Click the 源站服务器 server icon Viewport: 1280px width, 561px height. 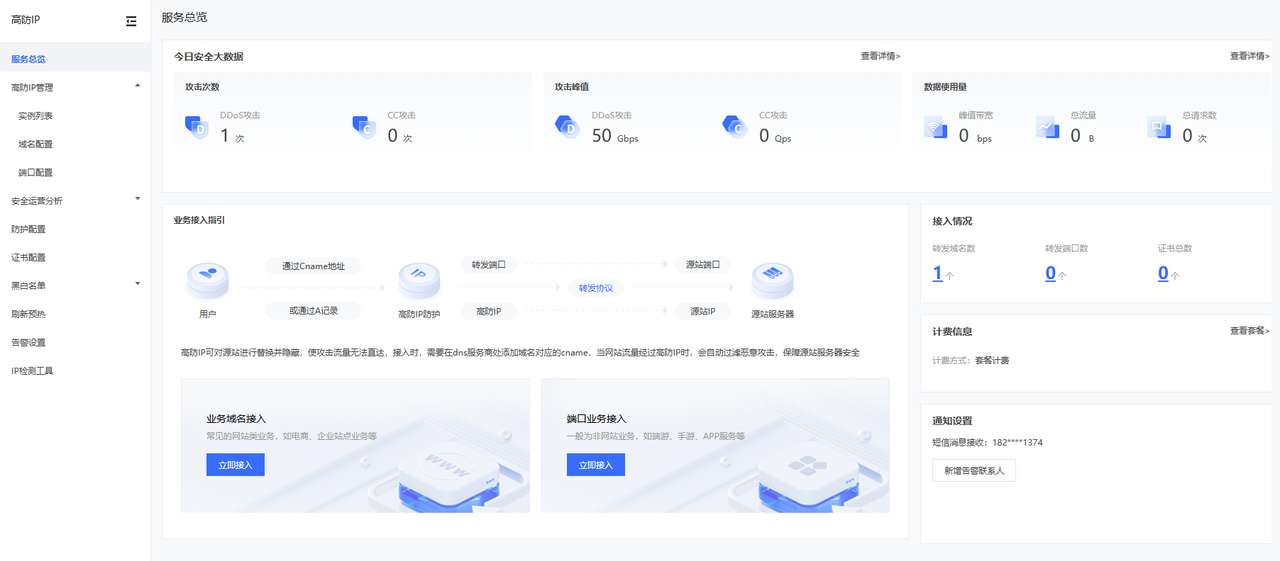[x=772, y=281]
